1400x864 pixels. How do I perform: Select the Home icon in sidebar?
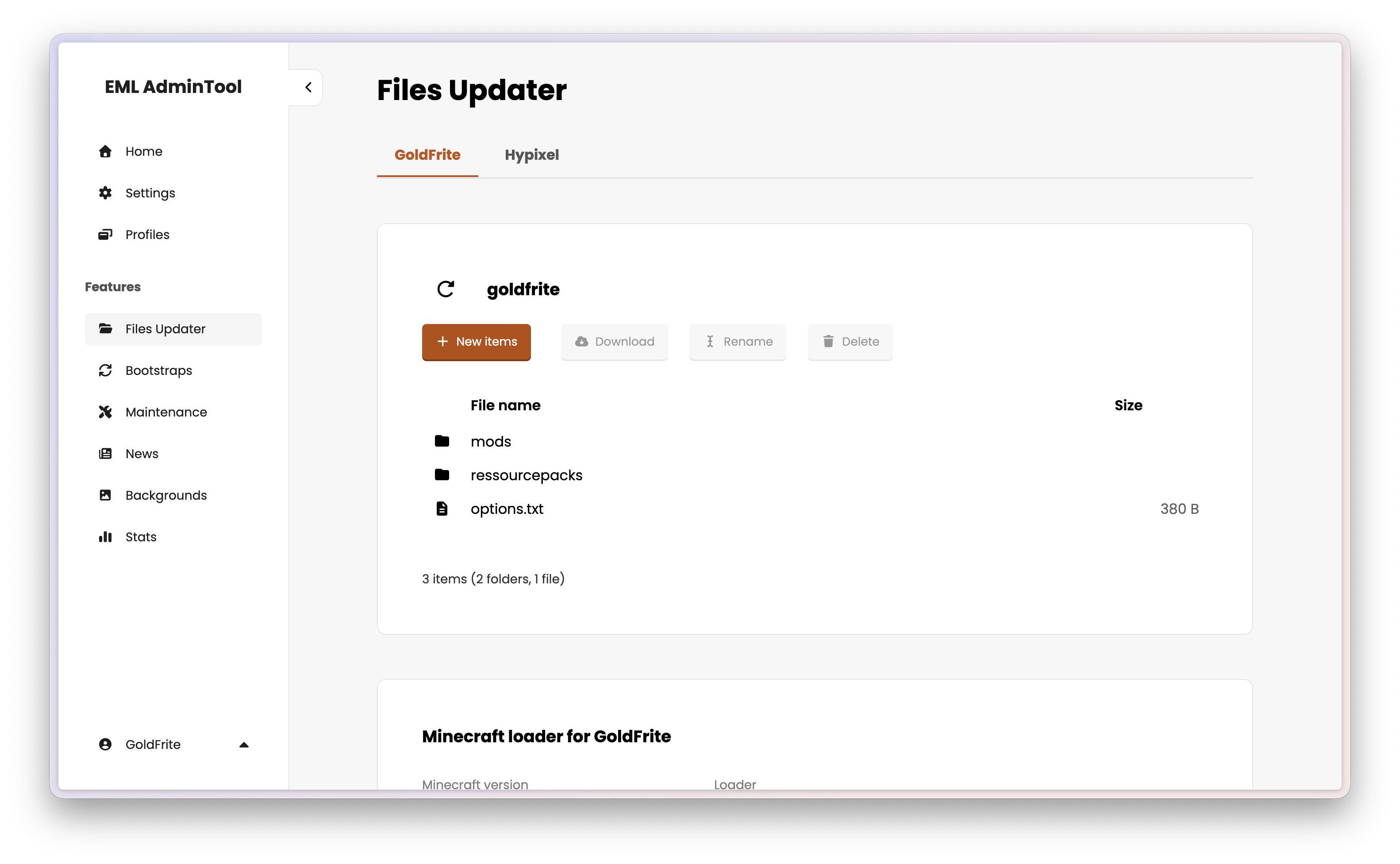(x=105, y=151)
